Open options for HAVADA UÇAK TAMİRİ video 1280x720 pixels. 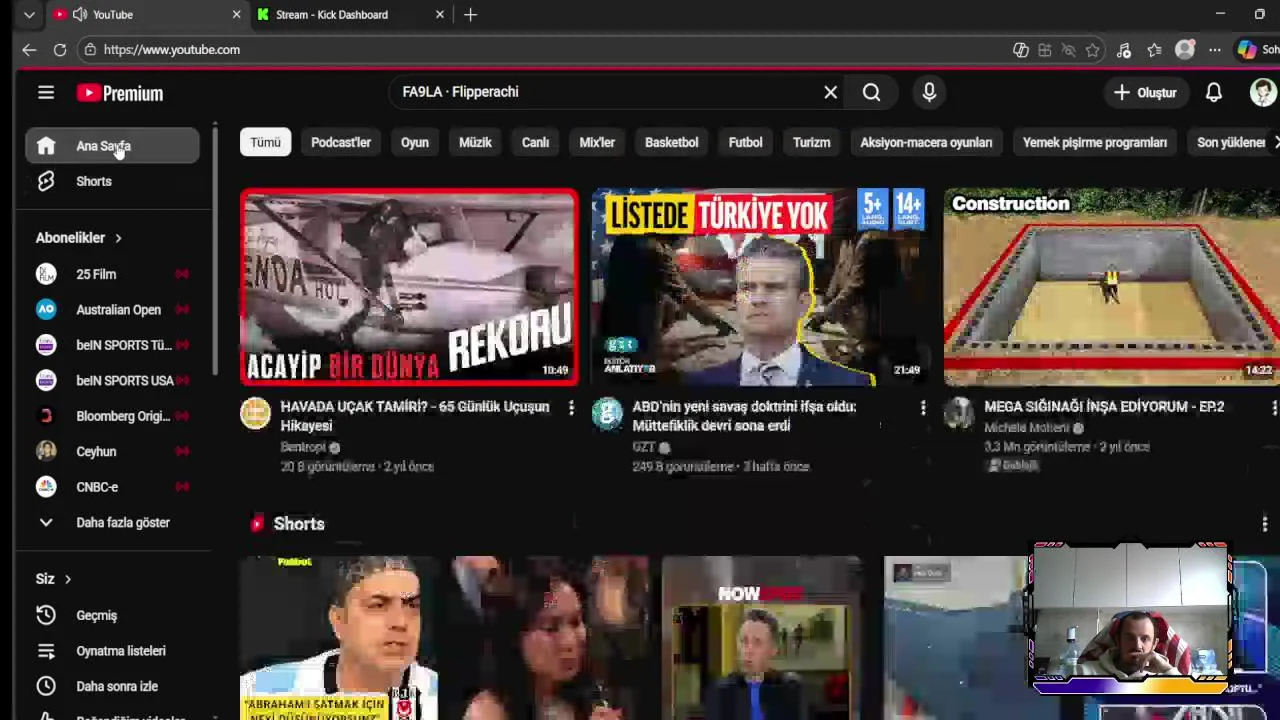(571, 408)
